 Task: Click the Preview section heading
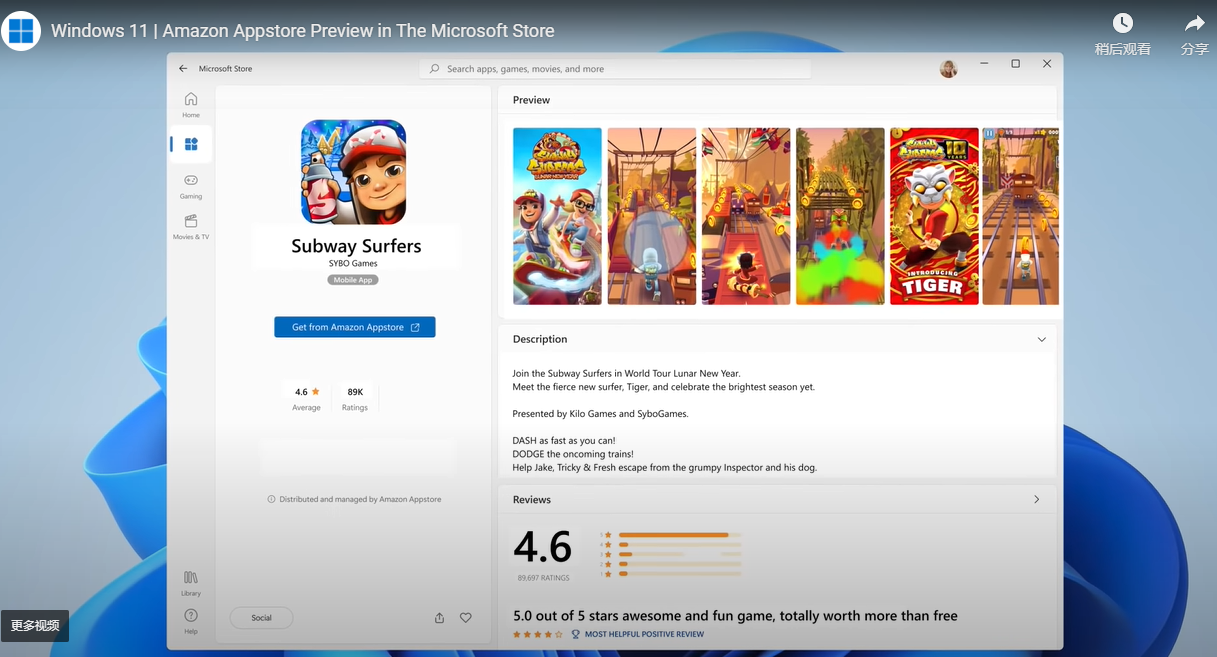(x=531, y=100)
